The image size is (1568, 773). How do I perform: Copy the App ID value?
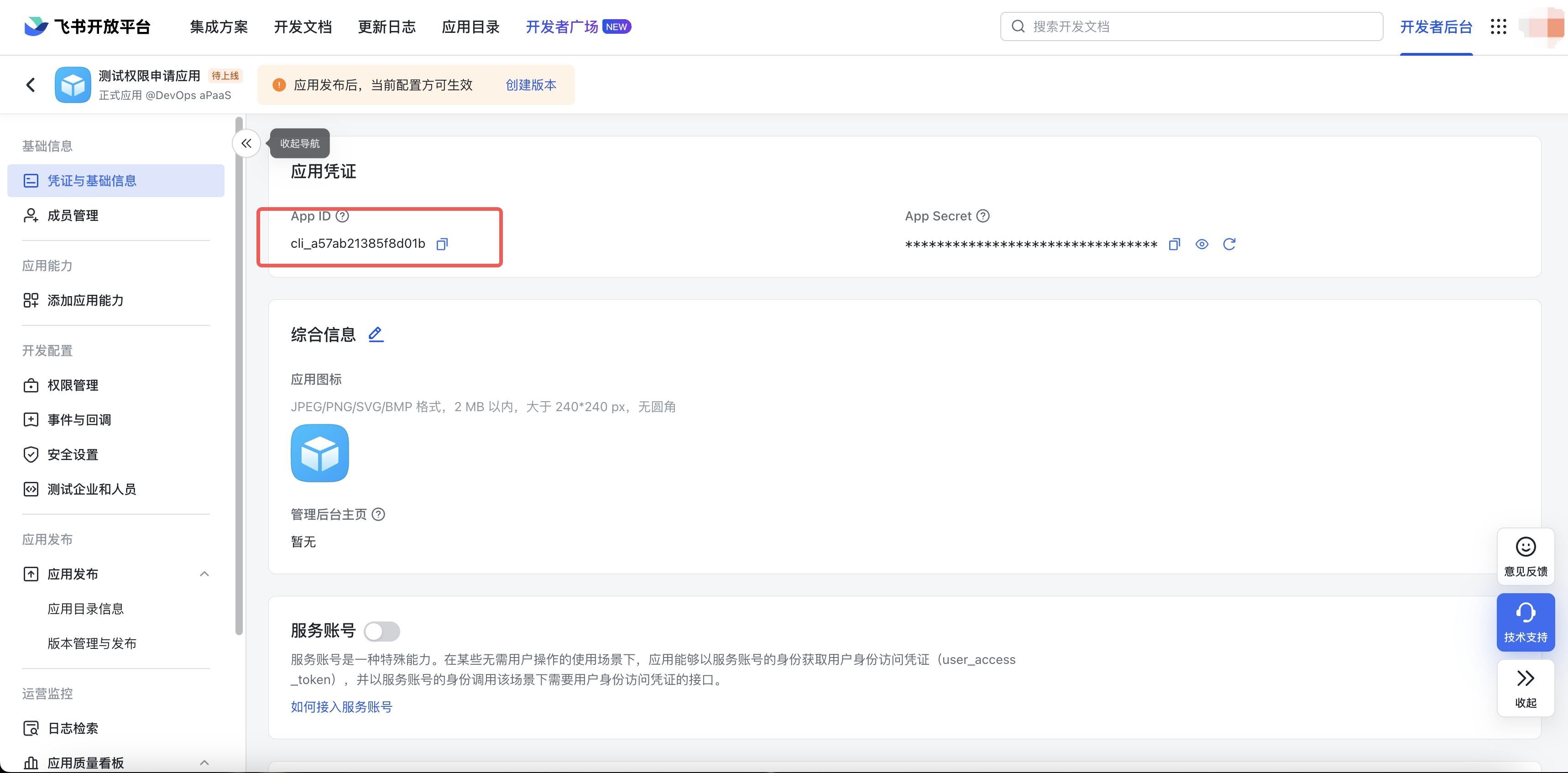(x=443, y=244)
